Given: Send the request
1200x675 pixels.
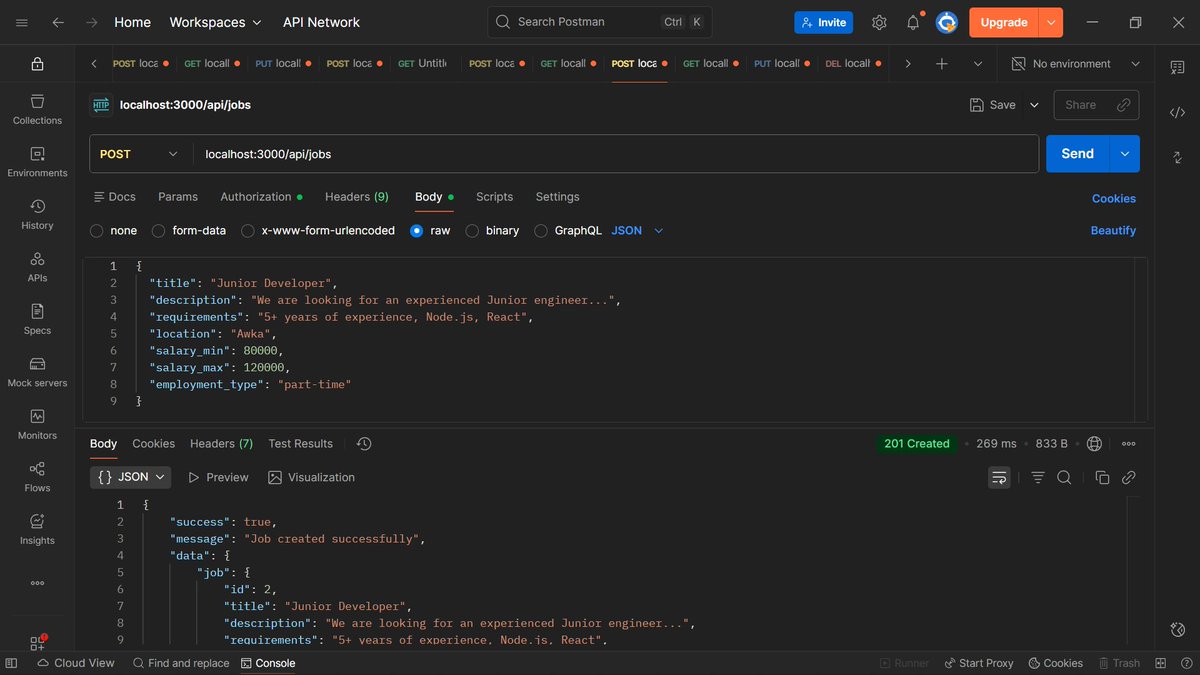Looking at the screenshot, I should (x=1077, y=154).
